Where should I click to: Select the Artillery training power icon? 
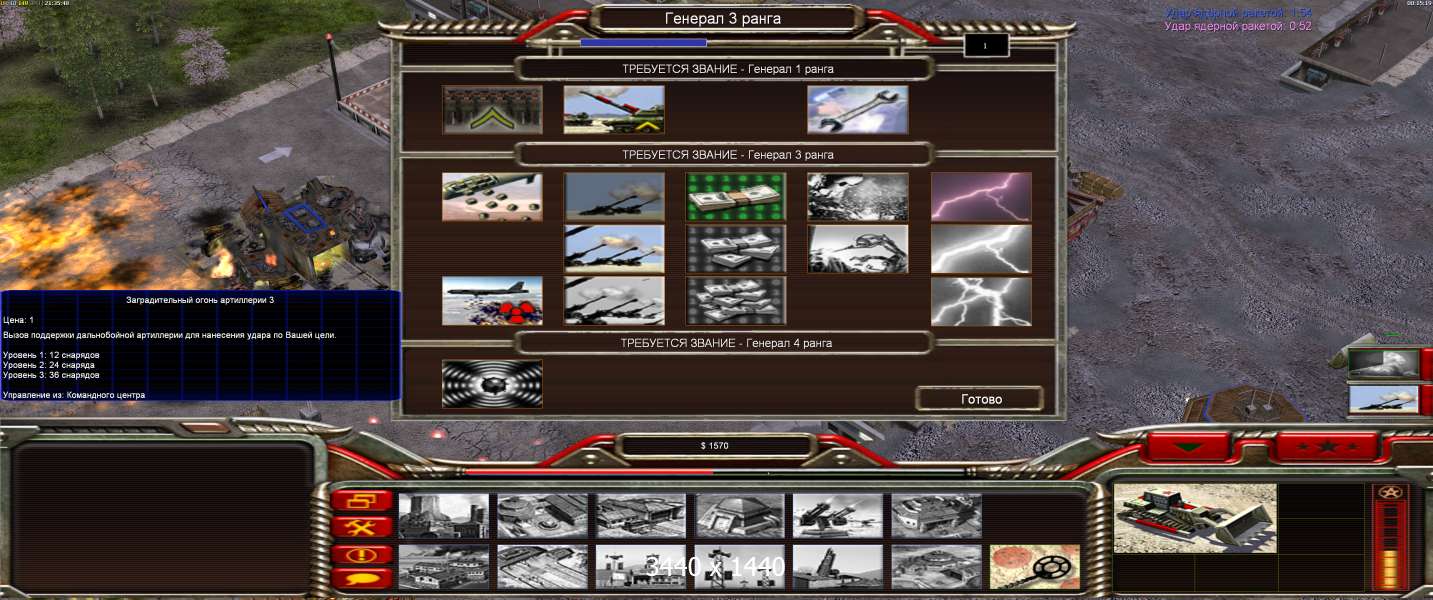614,110
